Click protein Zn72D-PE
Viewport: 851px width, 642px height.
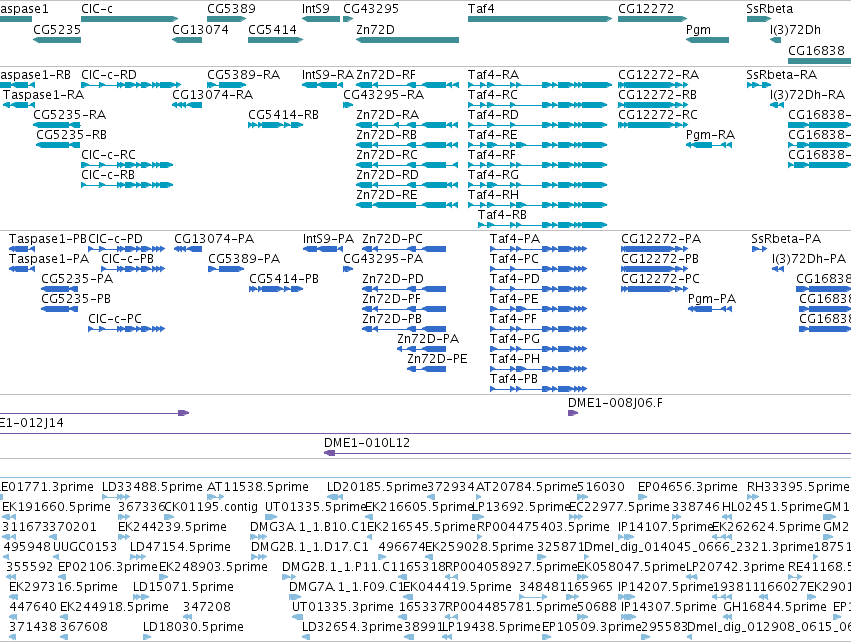(427, 369)
